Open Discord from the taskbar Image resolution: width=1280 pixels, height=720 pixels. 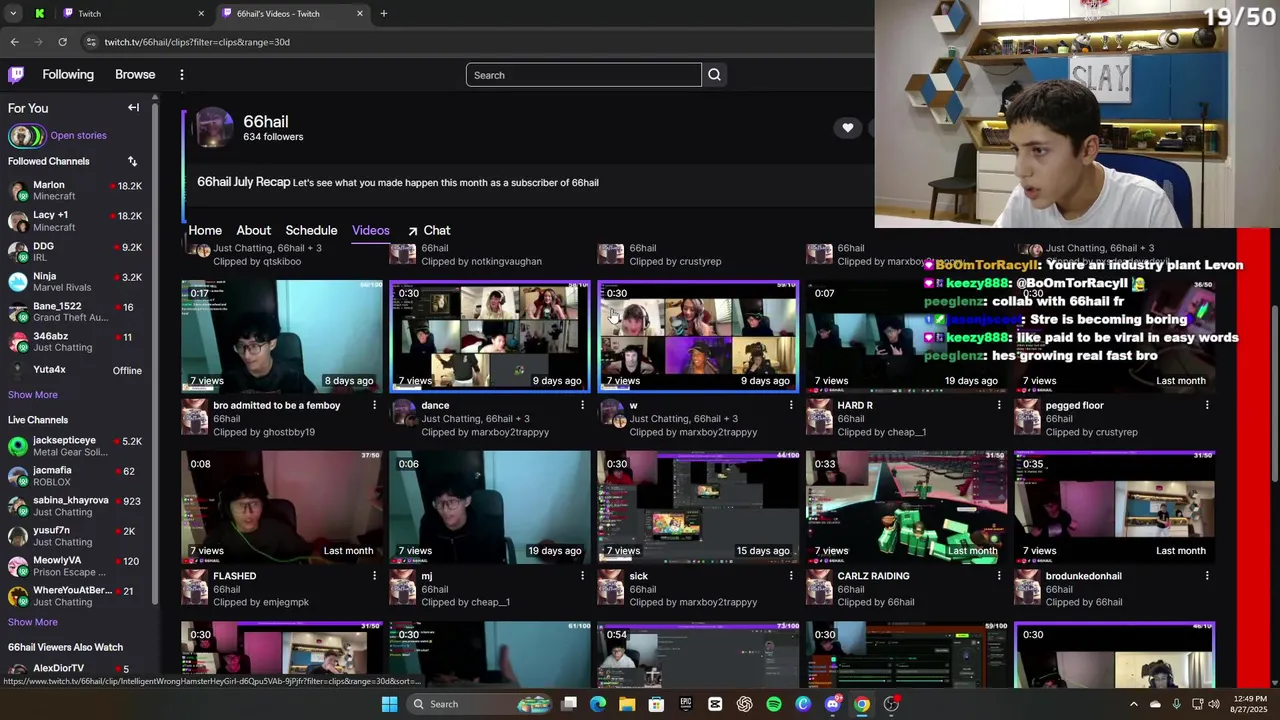coord(832,704)
